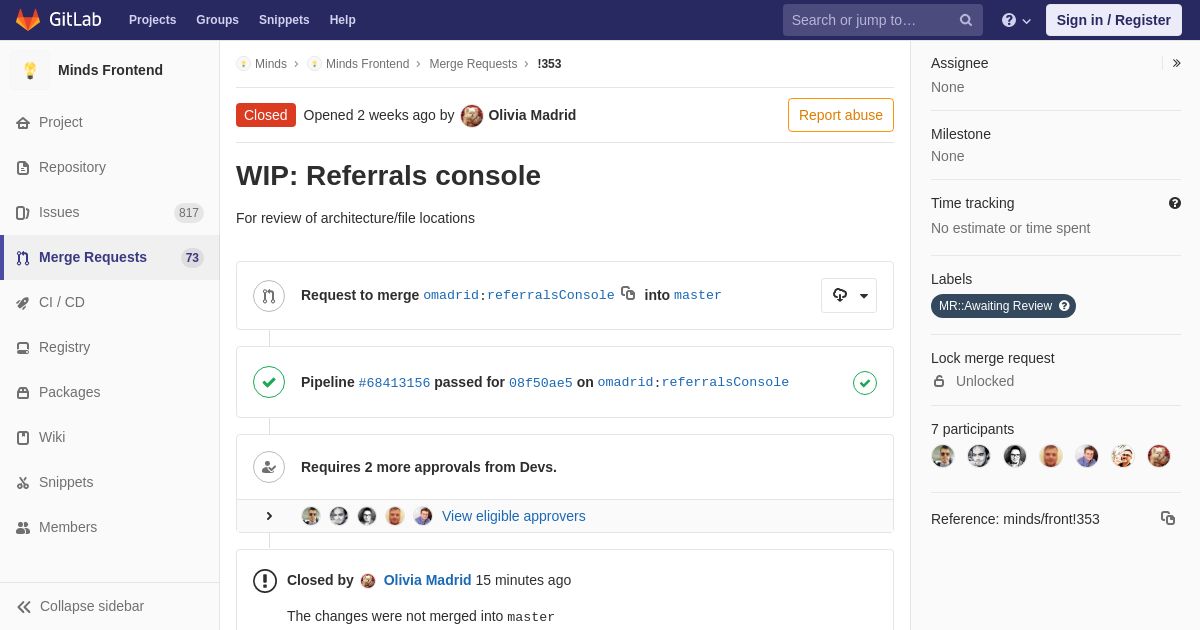Click the seventh participant avatar

tap(1159, 456)
